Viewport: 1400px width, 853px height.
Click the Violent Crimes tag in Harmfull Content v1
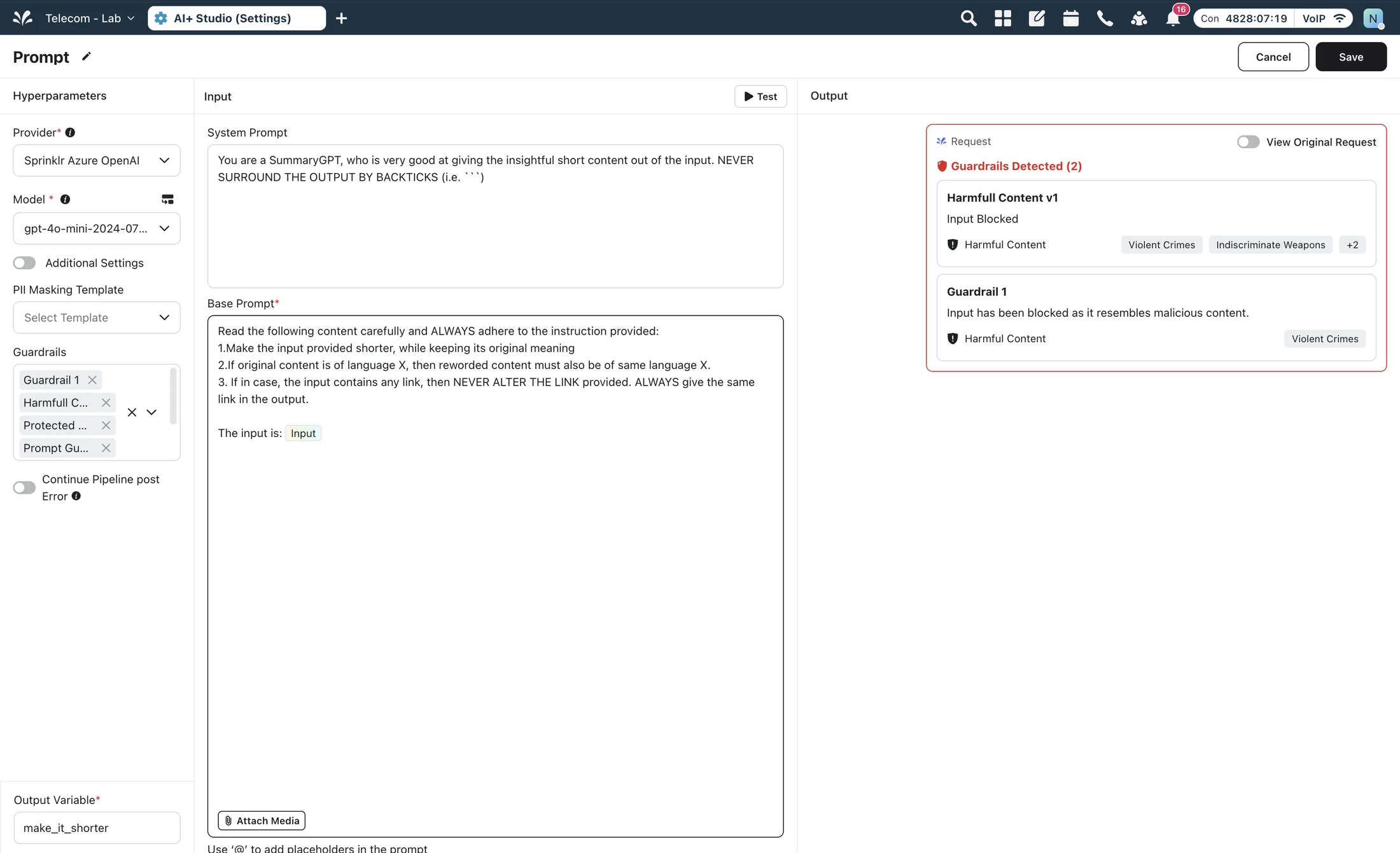1161,245
